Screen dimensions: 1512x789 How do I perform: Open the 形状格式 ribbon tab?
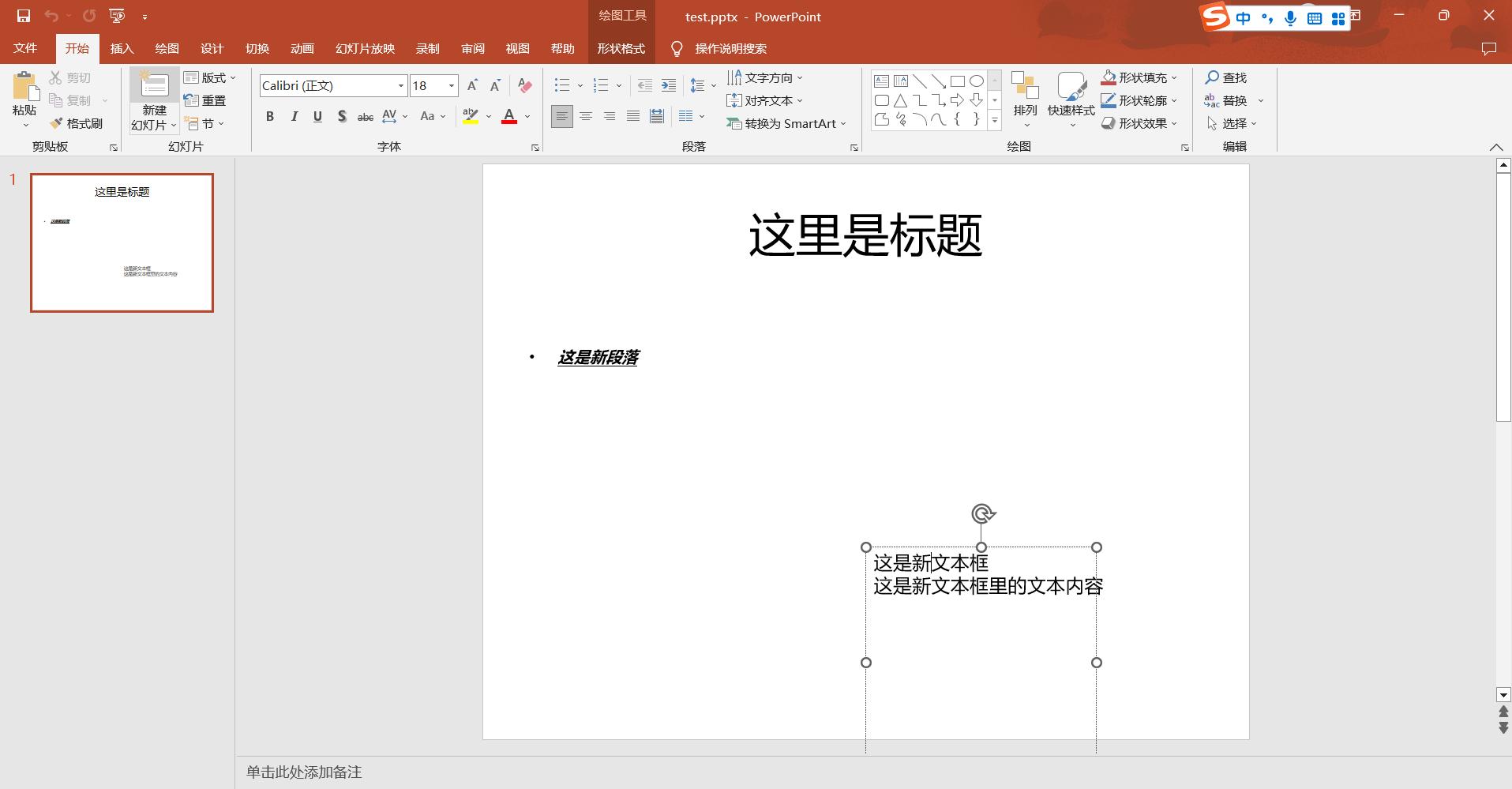pyautogui.click(x=621, y=48)
